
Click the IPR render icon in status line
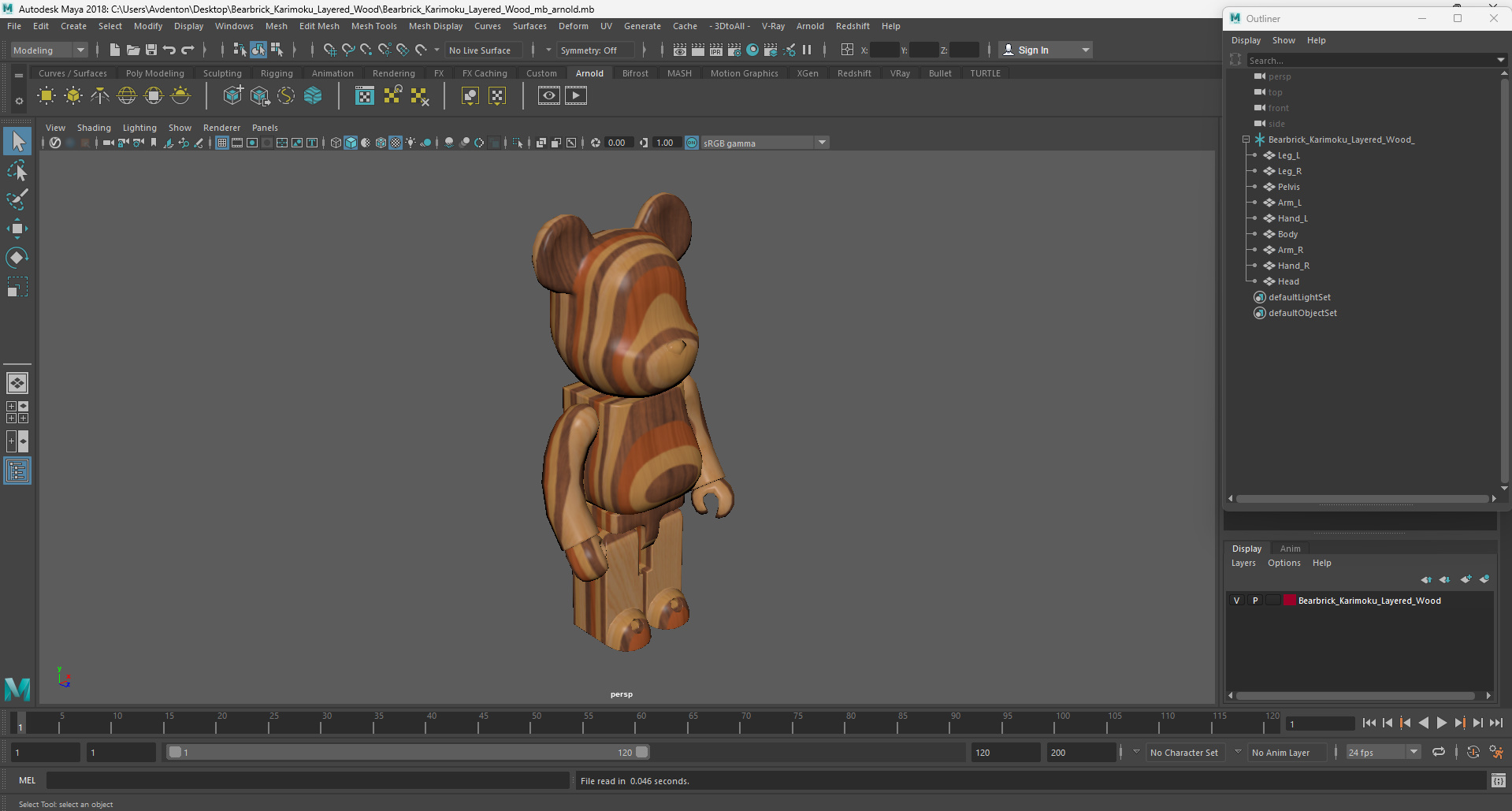coord(716,50)
